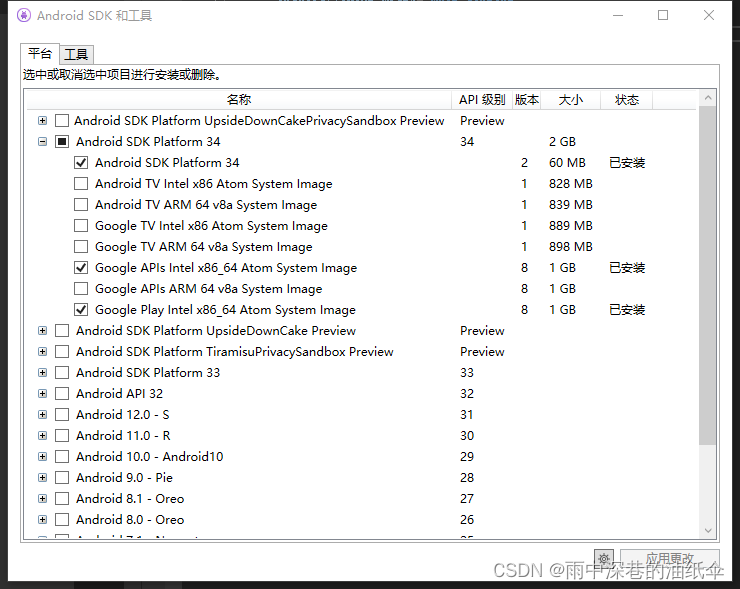Uncheck Google Play Intel x86_64 Atom System Image

(x=81, y=310)
